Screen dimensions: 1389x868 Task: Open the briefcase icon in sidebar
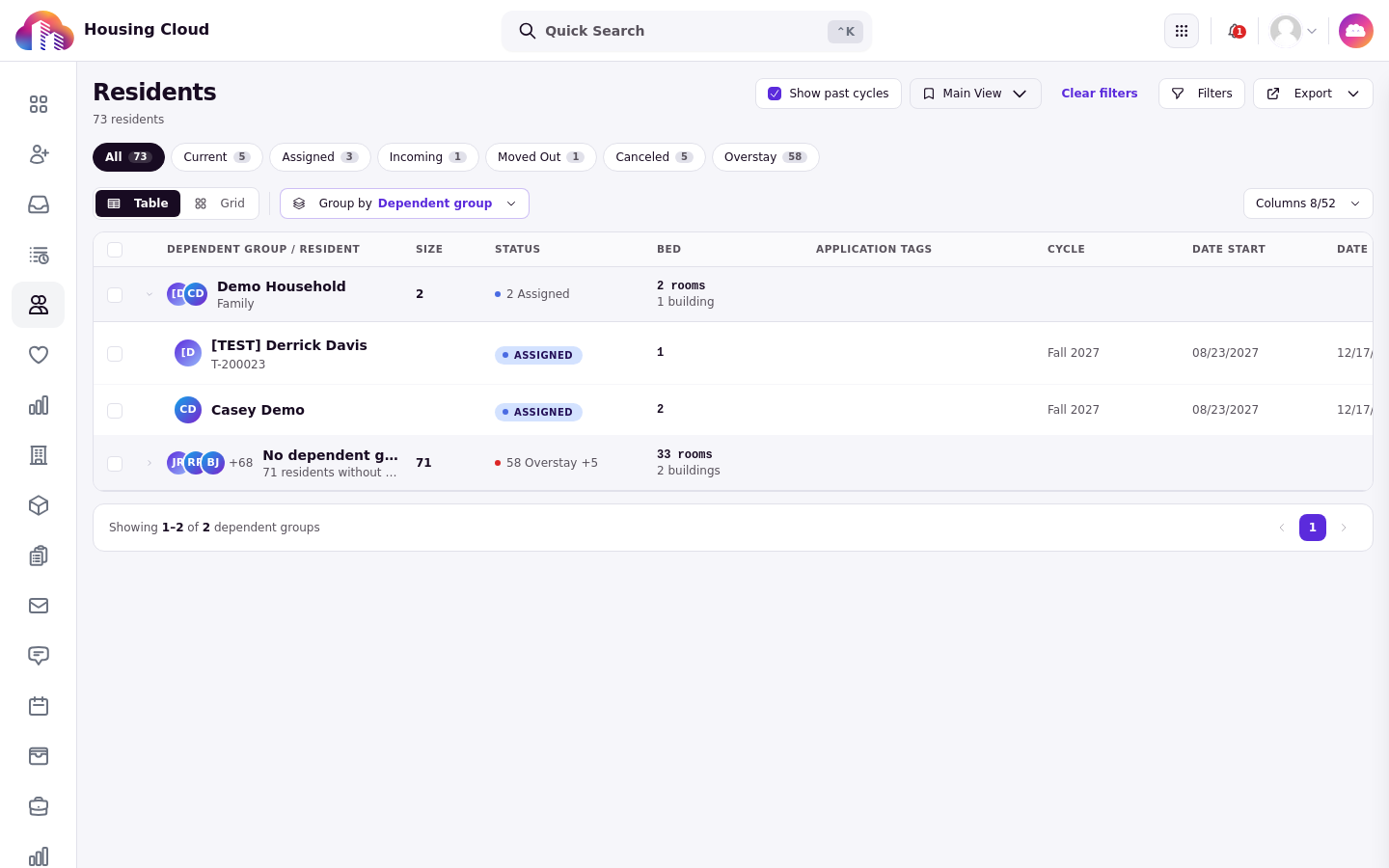coord(39,806)
